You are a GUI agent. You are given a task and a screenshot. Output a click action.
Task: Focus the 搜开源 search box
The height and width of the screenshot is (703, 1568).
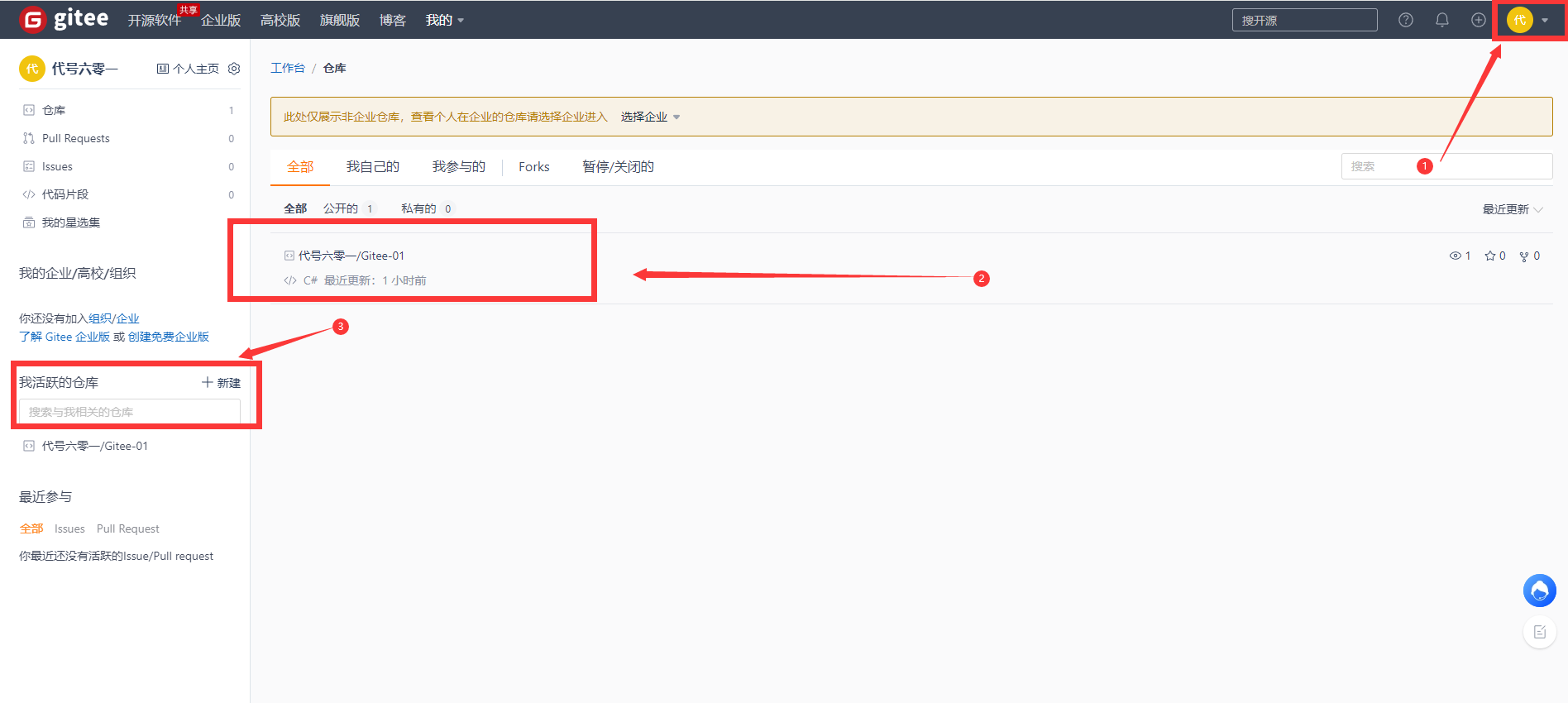(1305, 20)
